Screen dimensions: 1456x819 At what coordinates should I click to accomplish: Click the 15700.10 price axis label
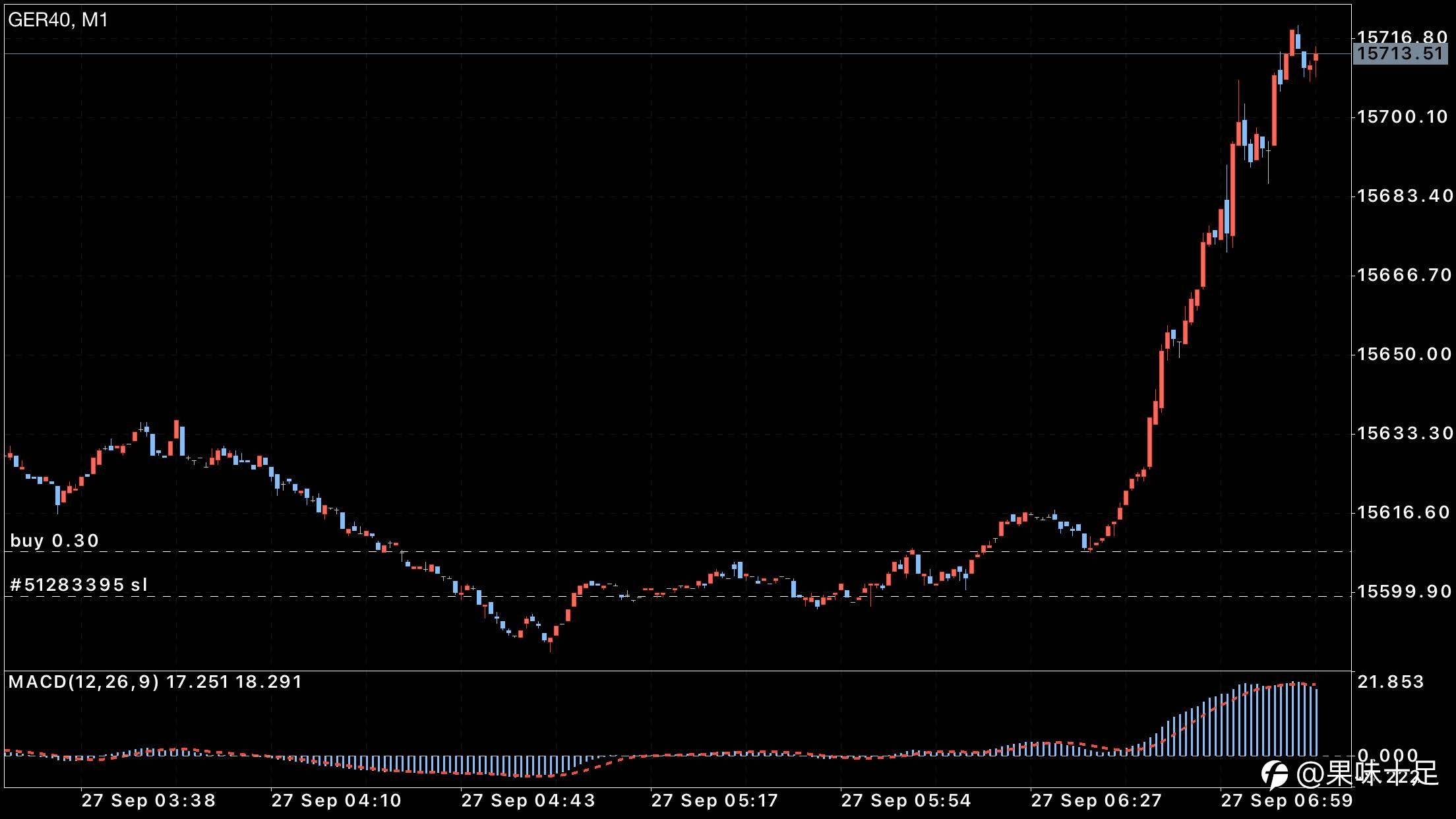[1403, 117]
